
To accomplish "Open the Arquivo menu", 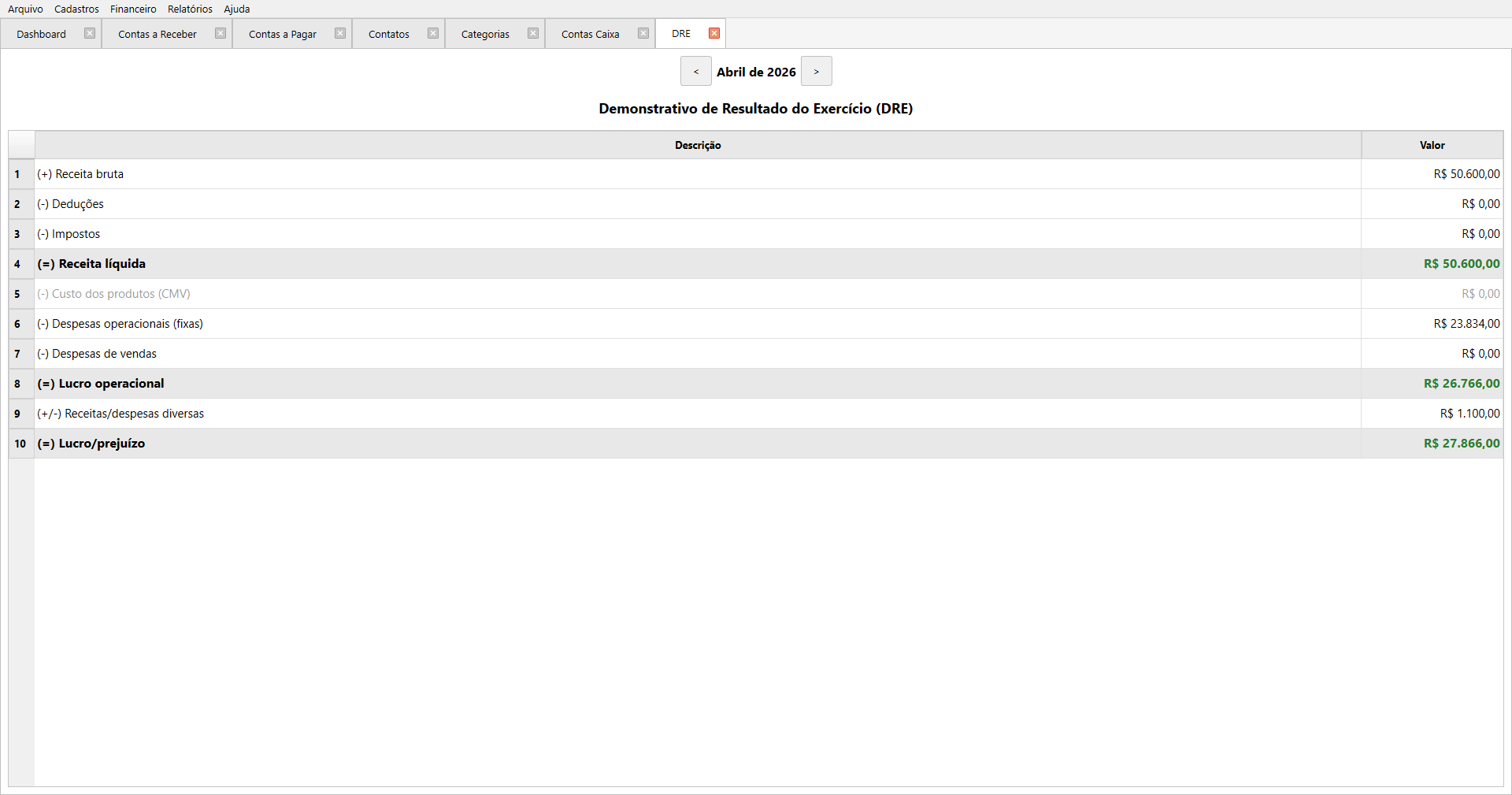I will pos(25,9).
